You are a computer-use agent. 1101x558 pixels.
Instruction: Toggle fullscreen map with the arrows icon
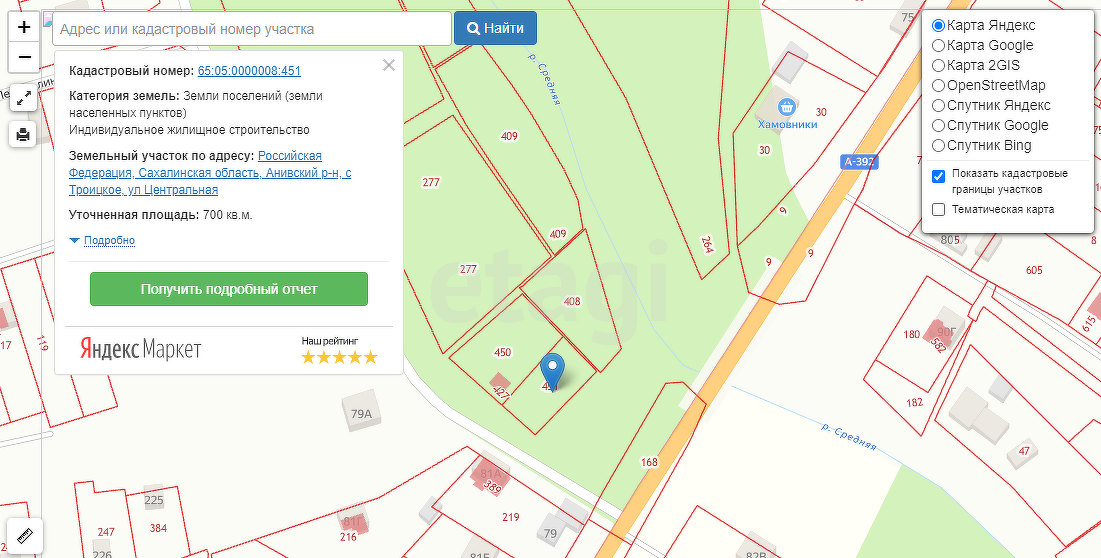24,98
